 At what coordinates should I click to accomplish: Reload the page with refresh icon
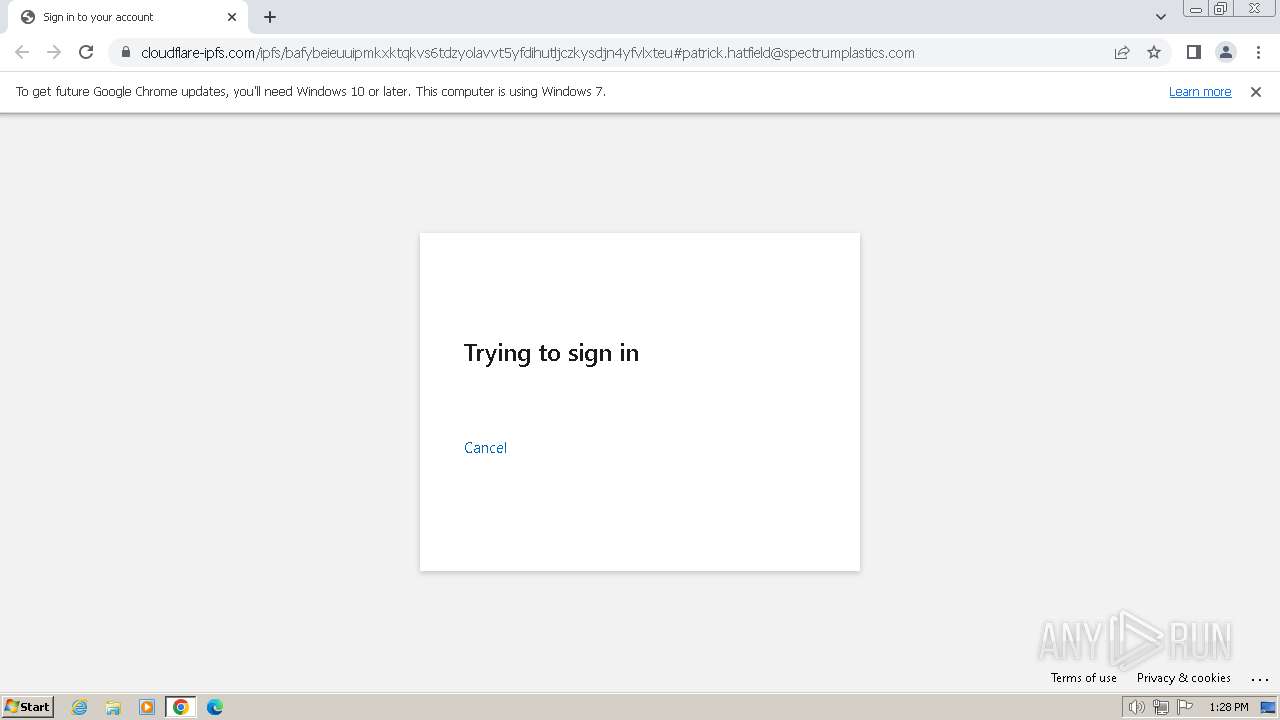pyautogui.click(x=86, y=52)
